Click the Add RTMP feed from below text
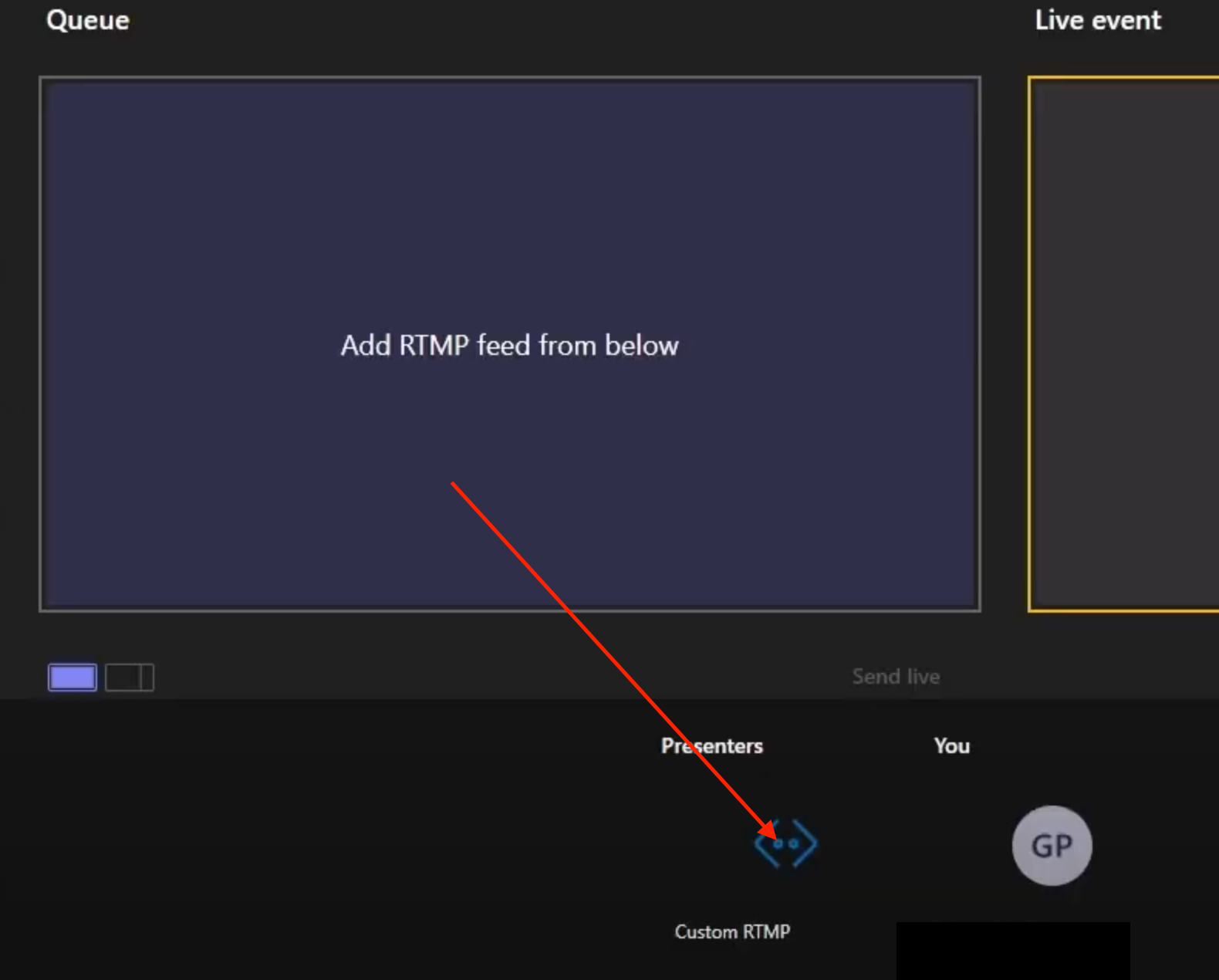The width and height of the screenshot is (1219, 980). click(510, 346)
